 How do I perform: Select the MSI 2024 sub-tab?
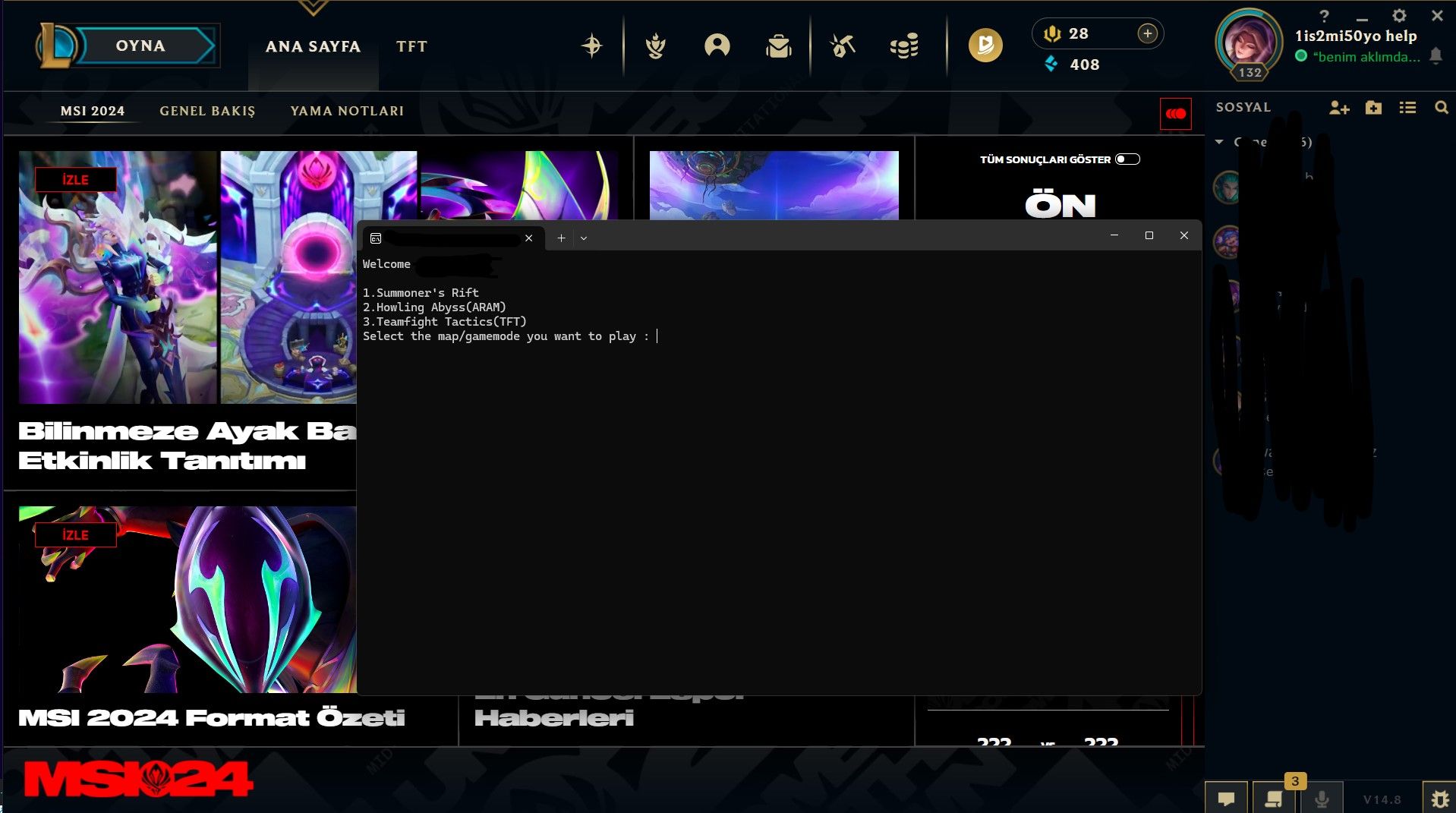click(x=93, y=111)
